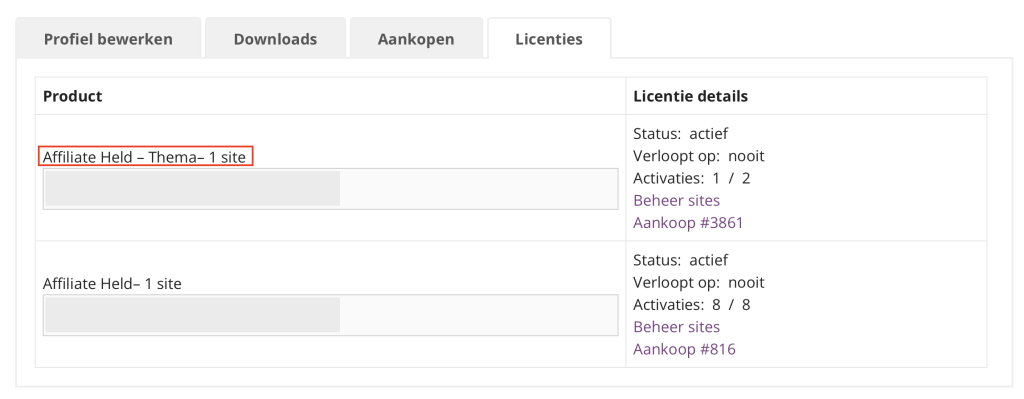Screen dimensions: 1024x399
Task: Click Status: actief in the Aankoop #3861 row
Action: tap(680, 134)
